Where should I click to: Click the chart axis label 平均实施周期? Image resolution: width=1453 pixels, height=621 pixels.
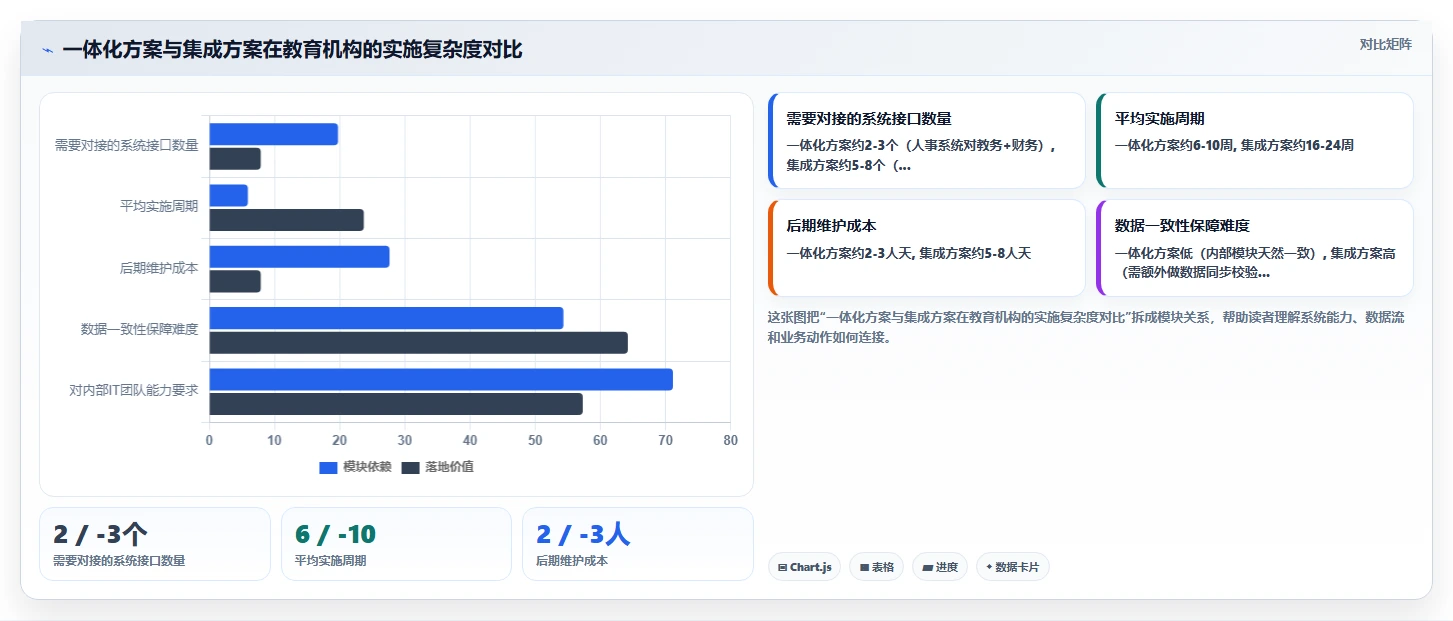(x=159, y=206)
